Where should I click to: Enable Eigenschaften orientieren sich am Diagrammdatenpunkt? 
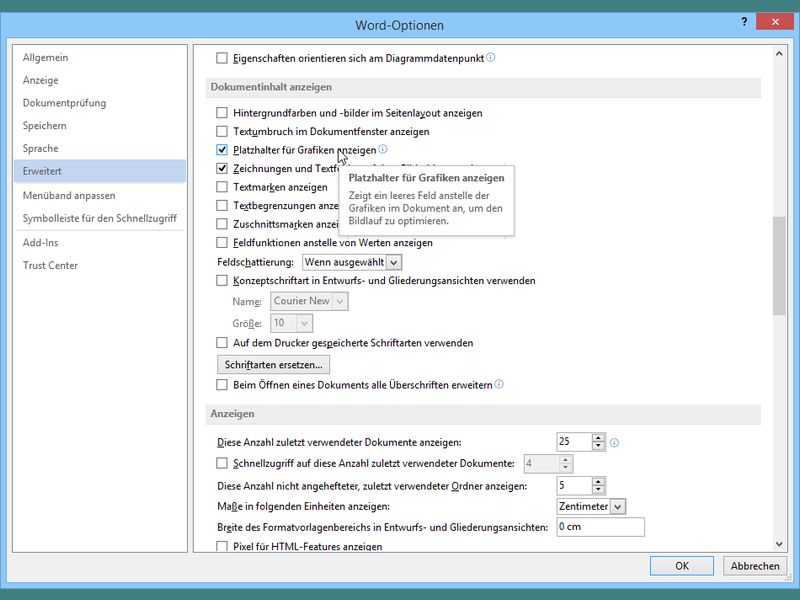(x=221, y=58)
